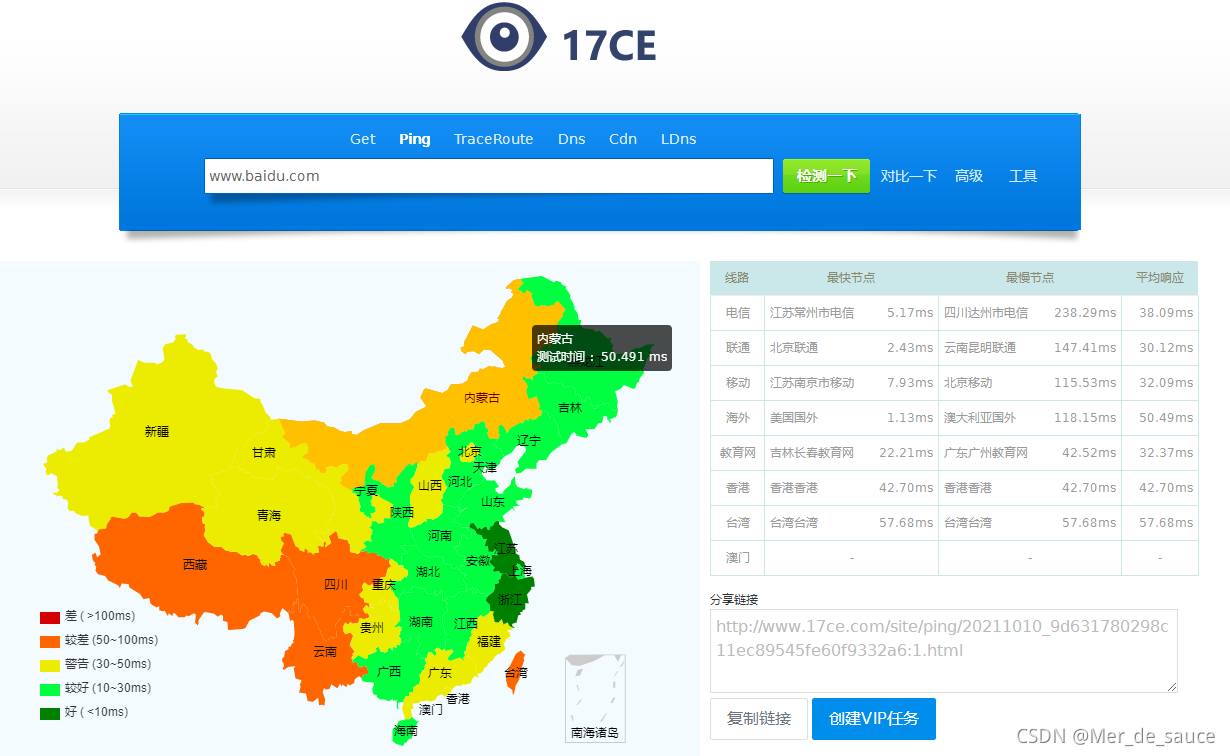The image size is (1230, 756).
Task: Click 湖南 on the map
Action: click(421, 622)
